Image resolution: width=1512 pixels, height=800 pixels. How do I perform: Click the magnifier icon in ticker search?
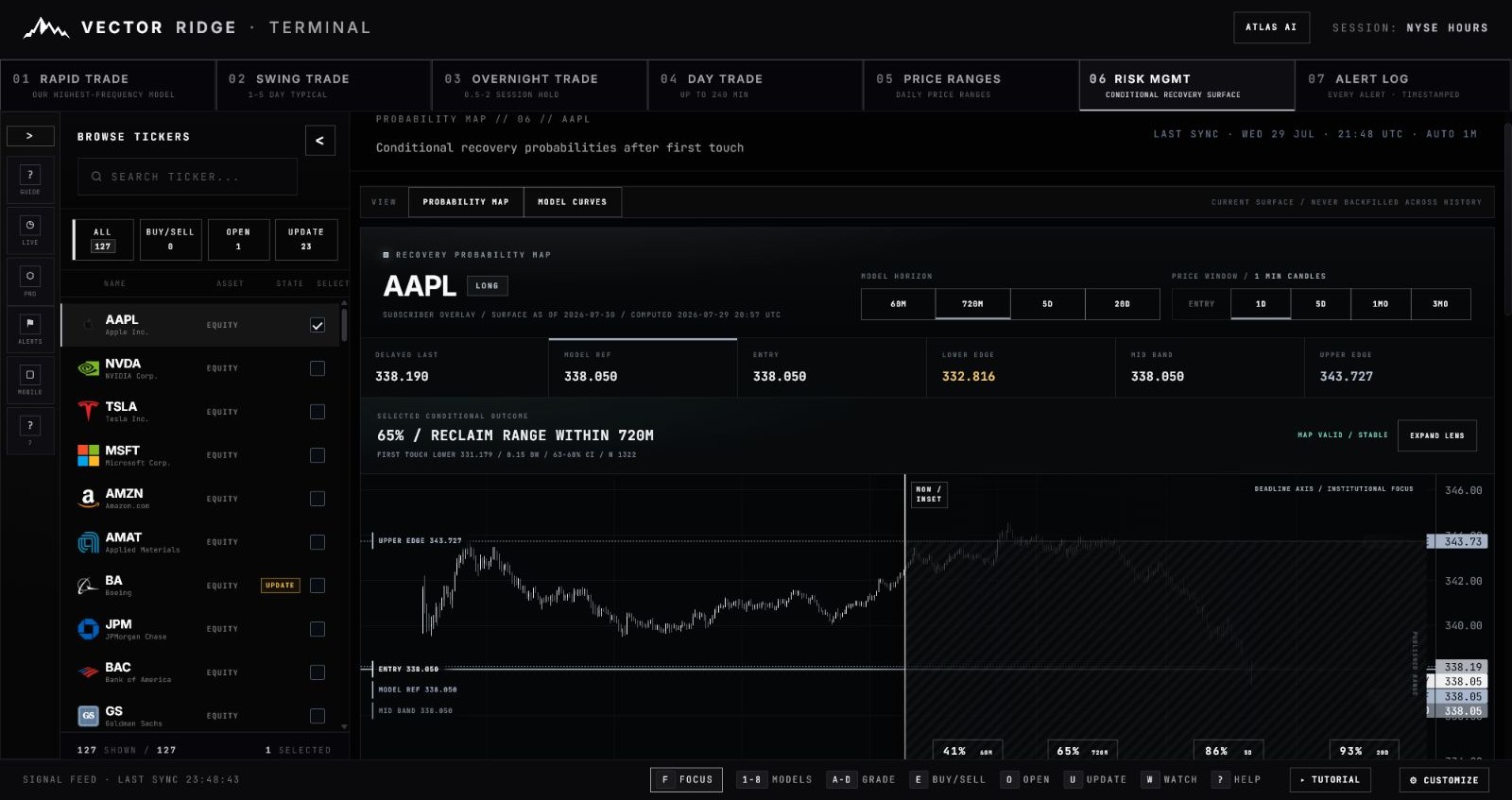[x=96, y=177]
